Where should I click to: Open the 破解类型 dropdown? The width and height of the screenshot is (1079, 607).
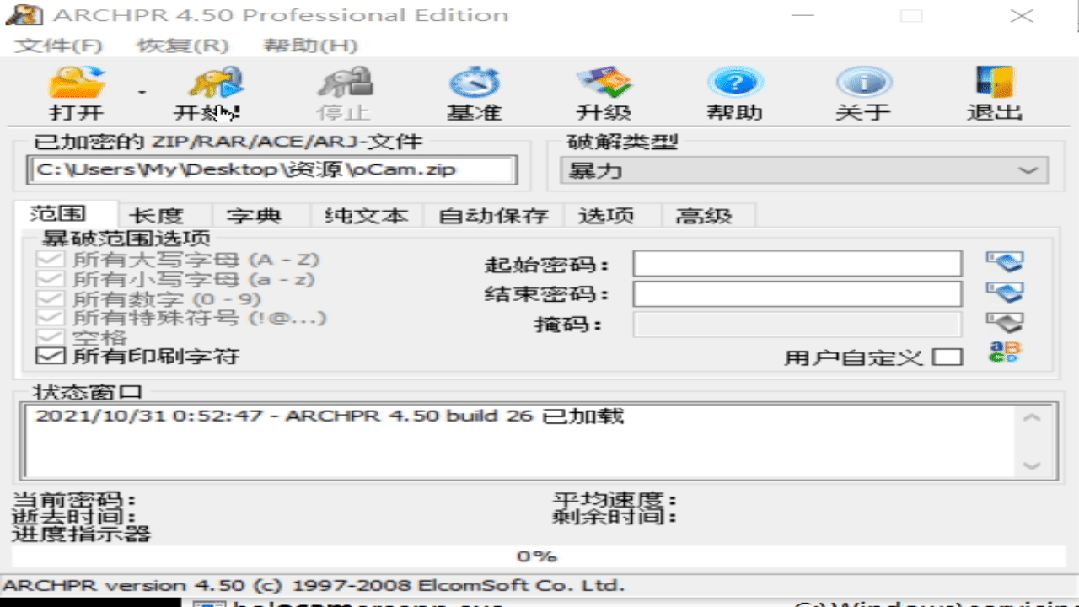[x=1027, y=170]
